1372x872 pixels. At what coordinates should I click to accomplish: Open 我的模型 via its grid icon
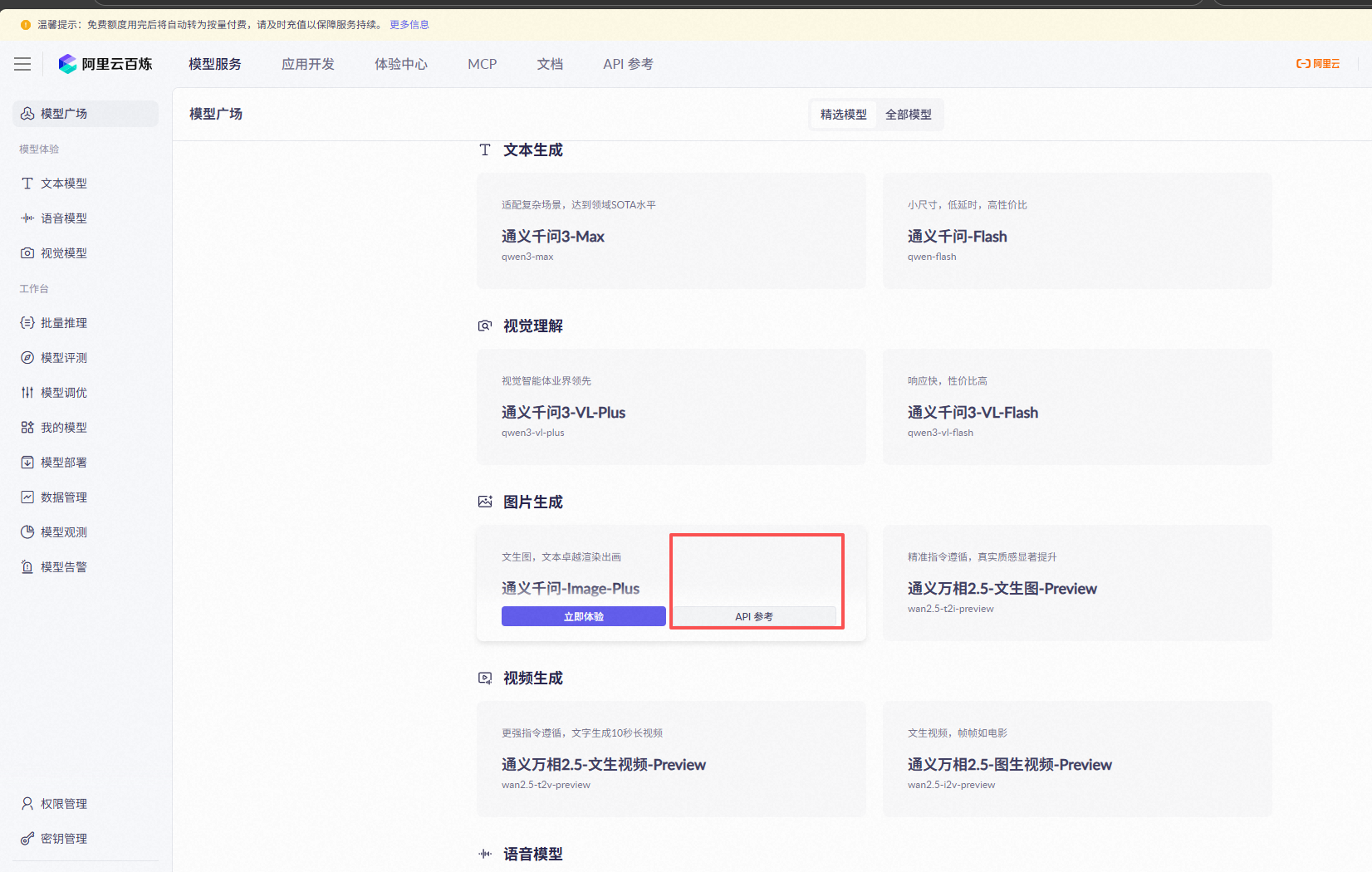tap(27, 428)
